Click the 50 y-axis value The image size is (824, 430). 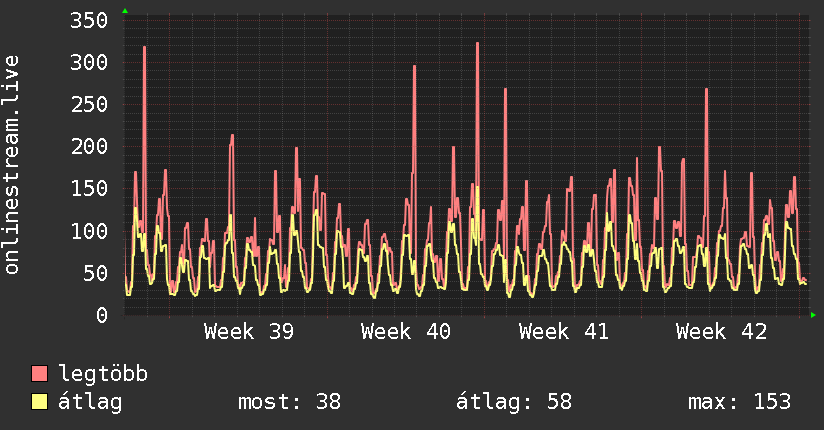[96, 273]
